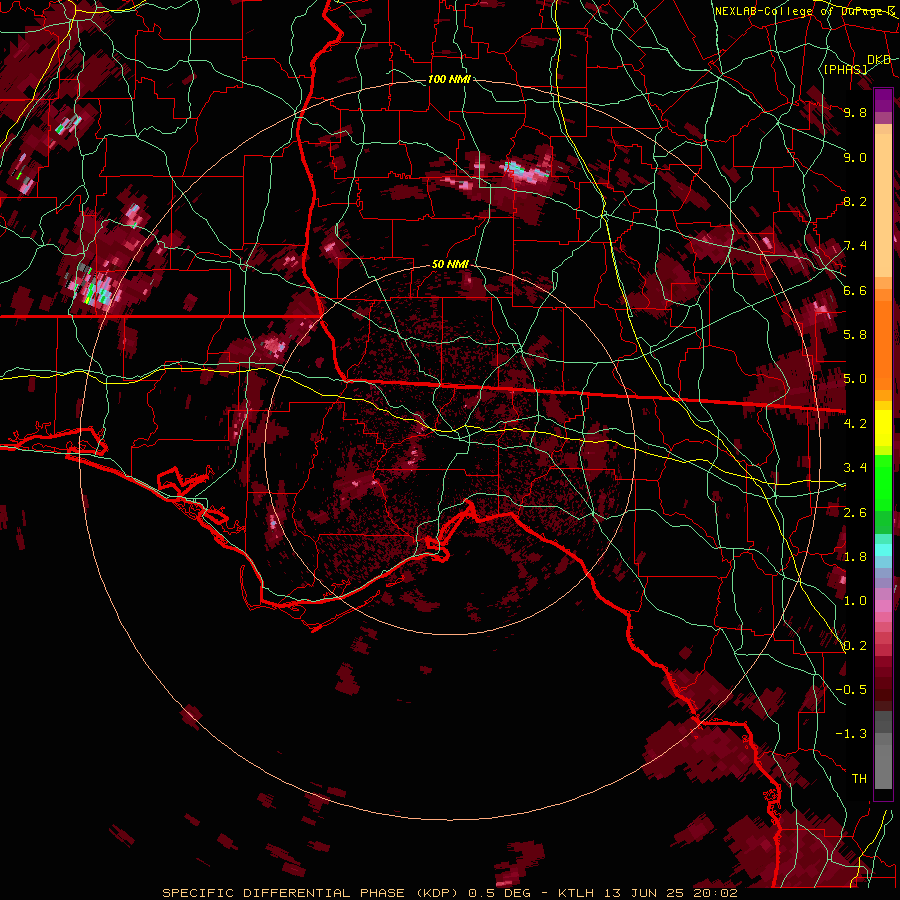Click the "TH" threshold label on the scale
Image resolution: width=900 pixels, height=900 pixels.
pos(859,779)
